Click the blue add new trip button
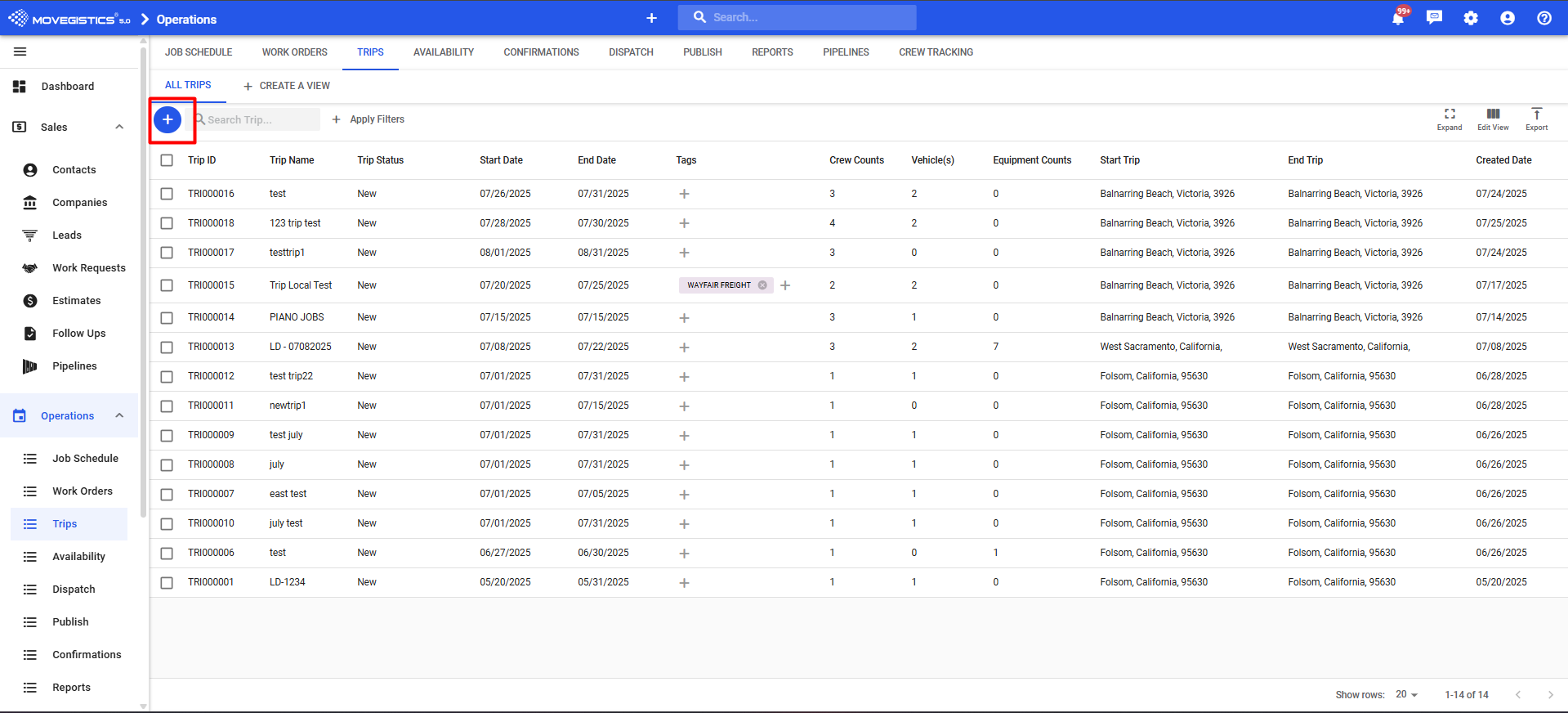Viewport: 1568px width, 713px height. [168, 119]
